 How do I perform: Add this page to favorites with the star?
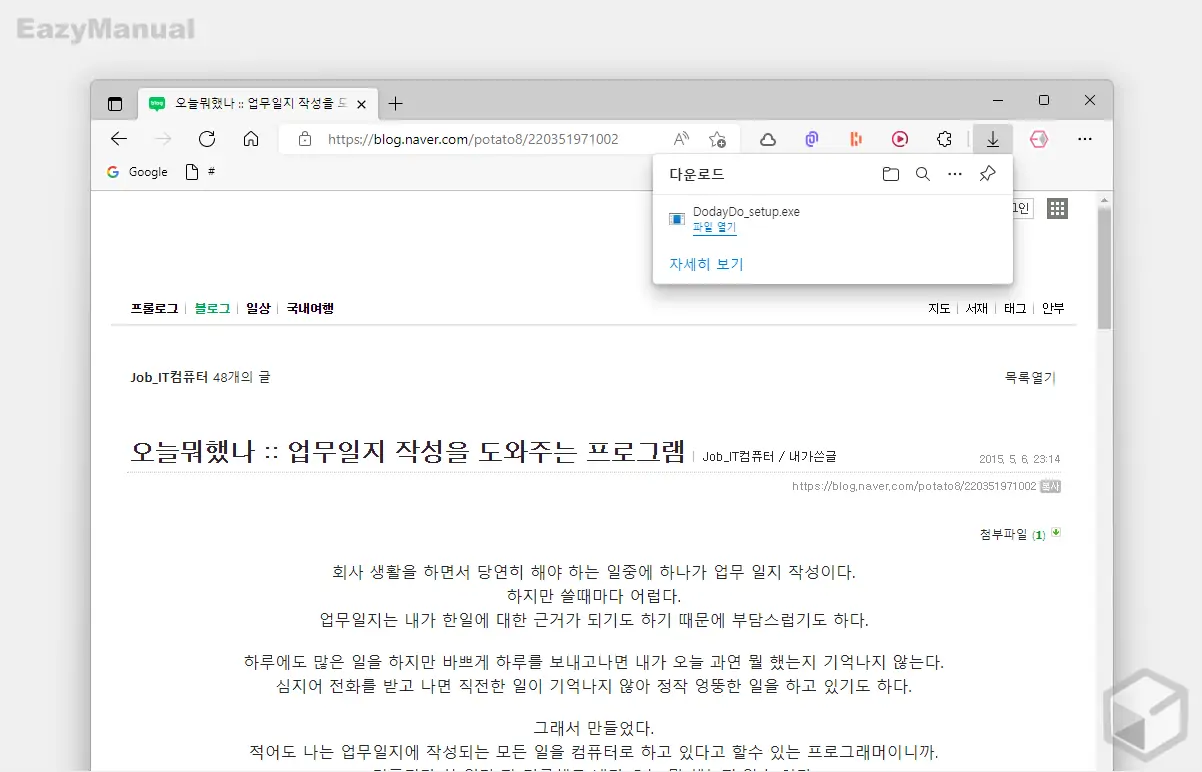pos(718,139)
